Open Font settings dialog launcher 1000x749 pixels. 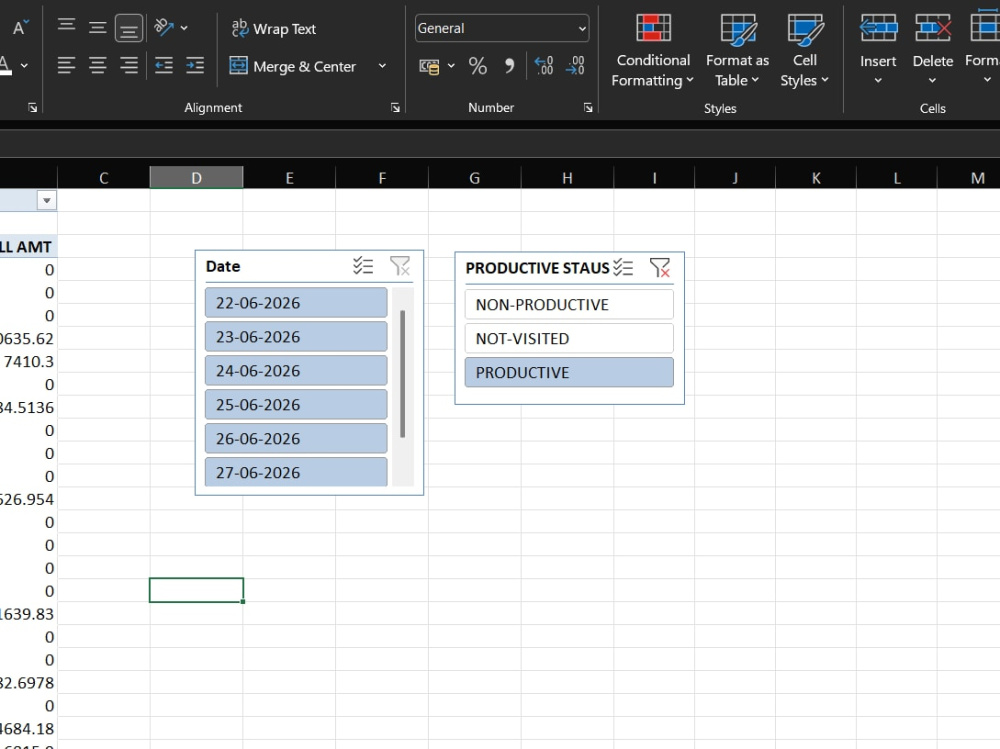point(33,108)
